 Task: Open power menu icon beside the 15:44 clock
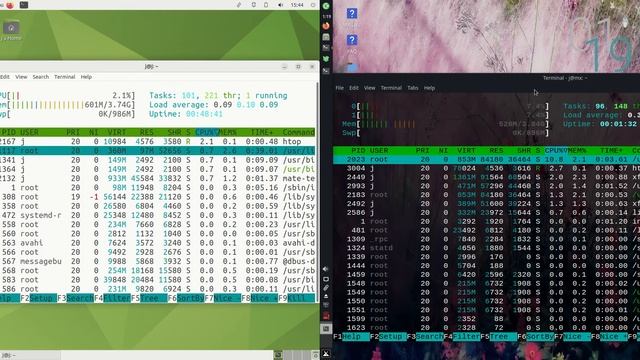(313, 5)
